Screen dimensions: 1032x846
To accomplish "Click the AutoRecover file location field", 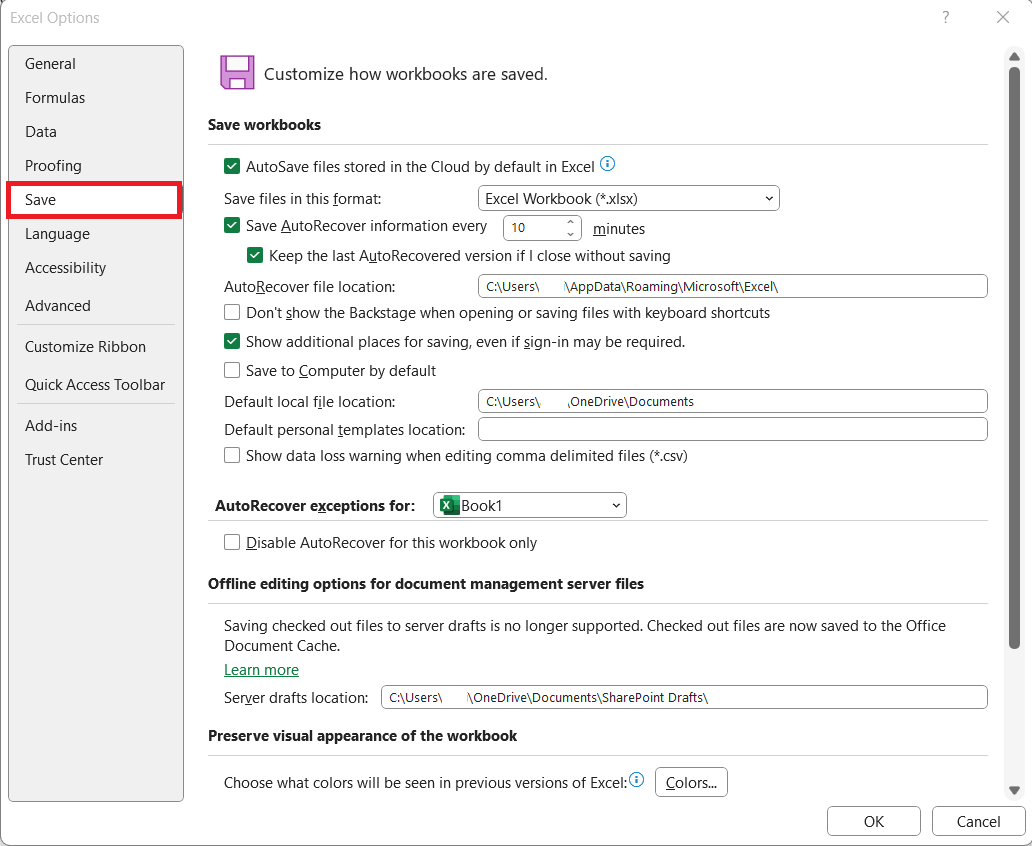I will pyautogui.click(x=733, y=286).
